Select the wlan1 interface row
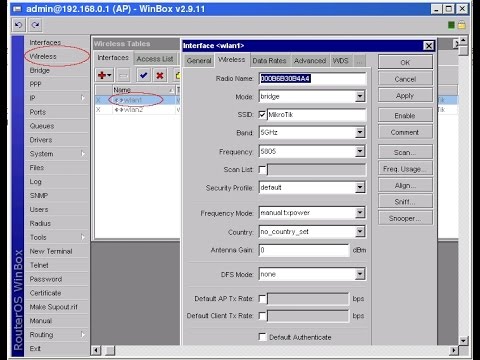Screen dimensions: 480x360 click(137, 100)
